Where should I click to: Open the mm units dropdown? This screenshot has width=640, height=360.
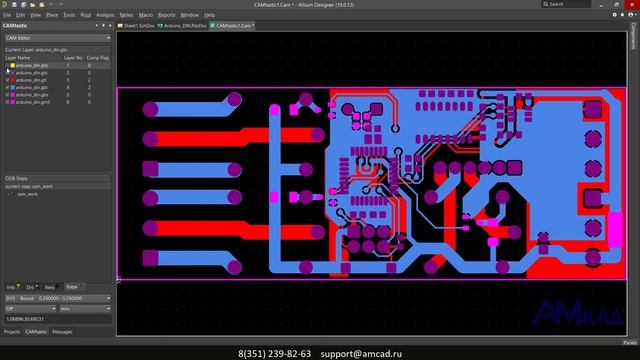(x=85, y=309)
